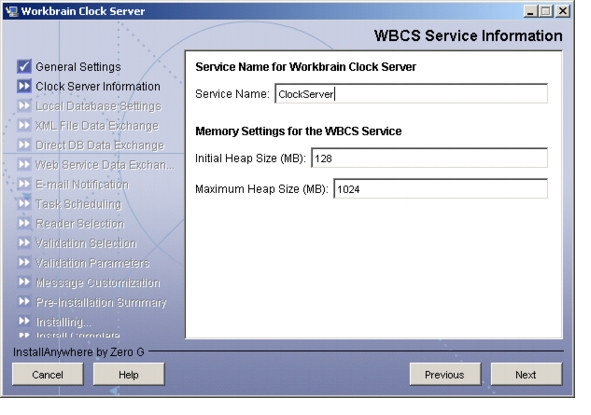Click the Pre-Installation Summary arrow icon

tap(24, 302)
